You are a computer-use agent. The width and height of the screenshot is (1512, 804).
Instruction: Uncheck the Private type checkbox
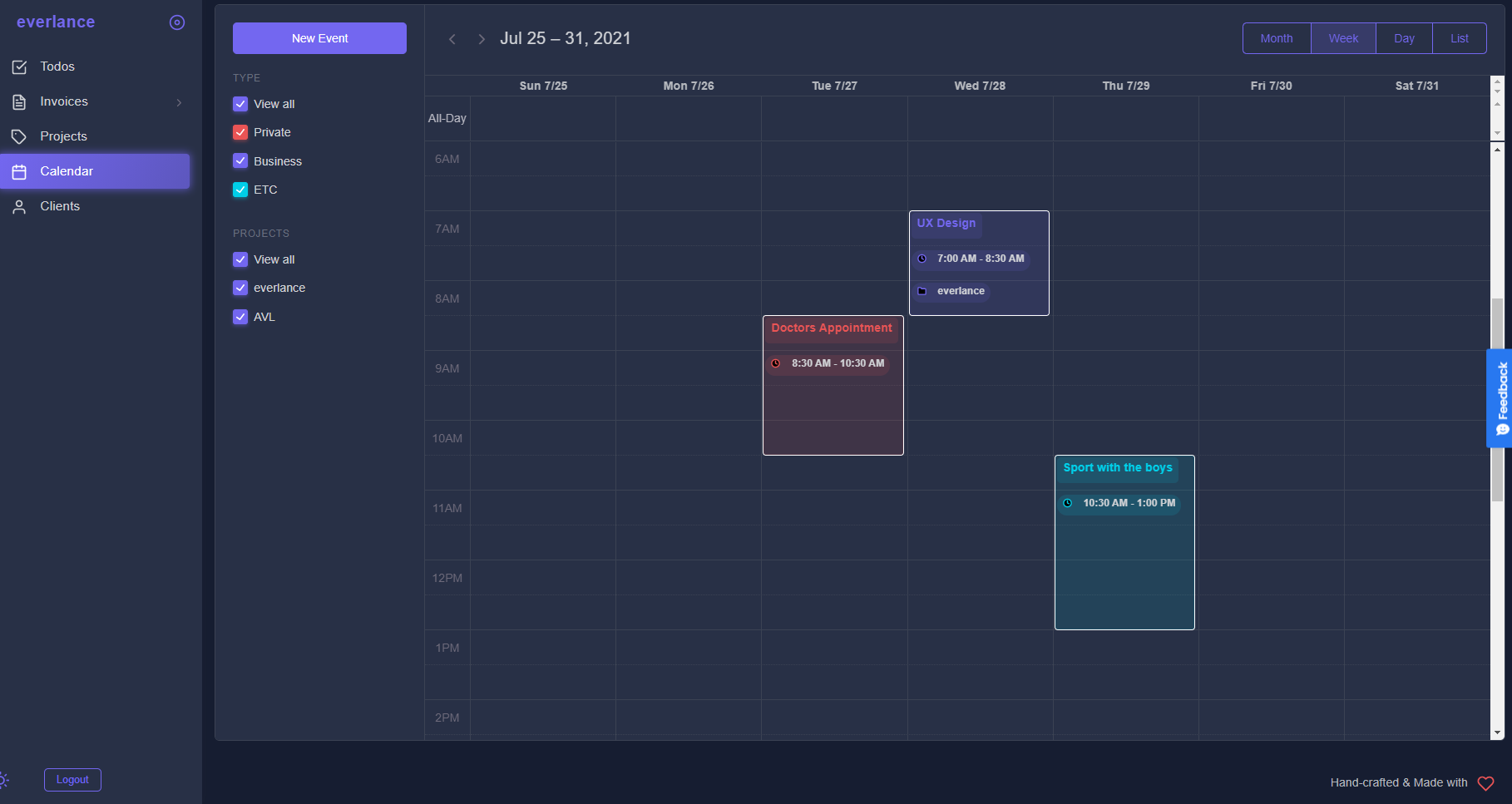240,132
